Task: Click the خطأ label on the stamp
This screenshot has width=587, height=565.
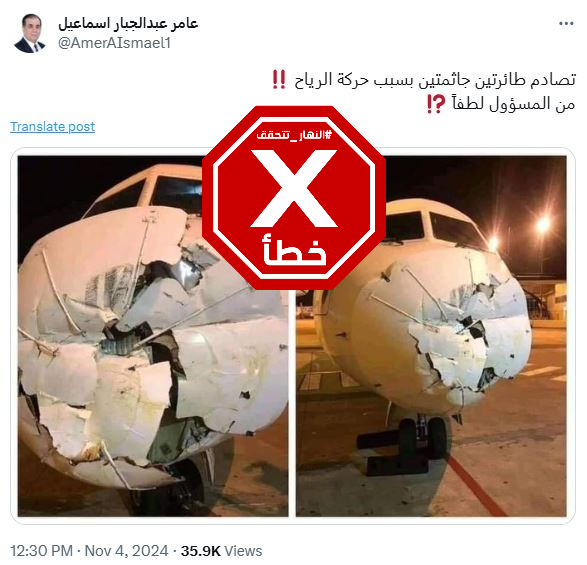Action: click(294, 250)
